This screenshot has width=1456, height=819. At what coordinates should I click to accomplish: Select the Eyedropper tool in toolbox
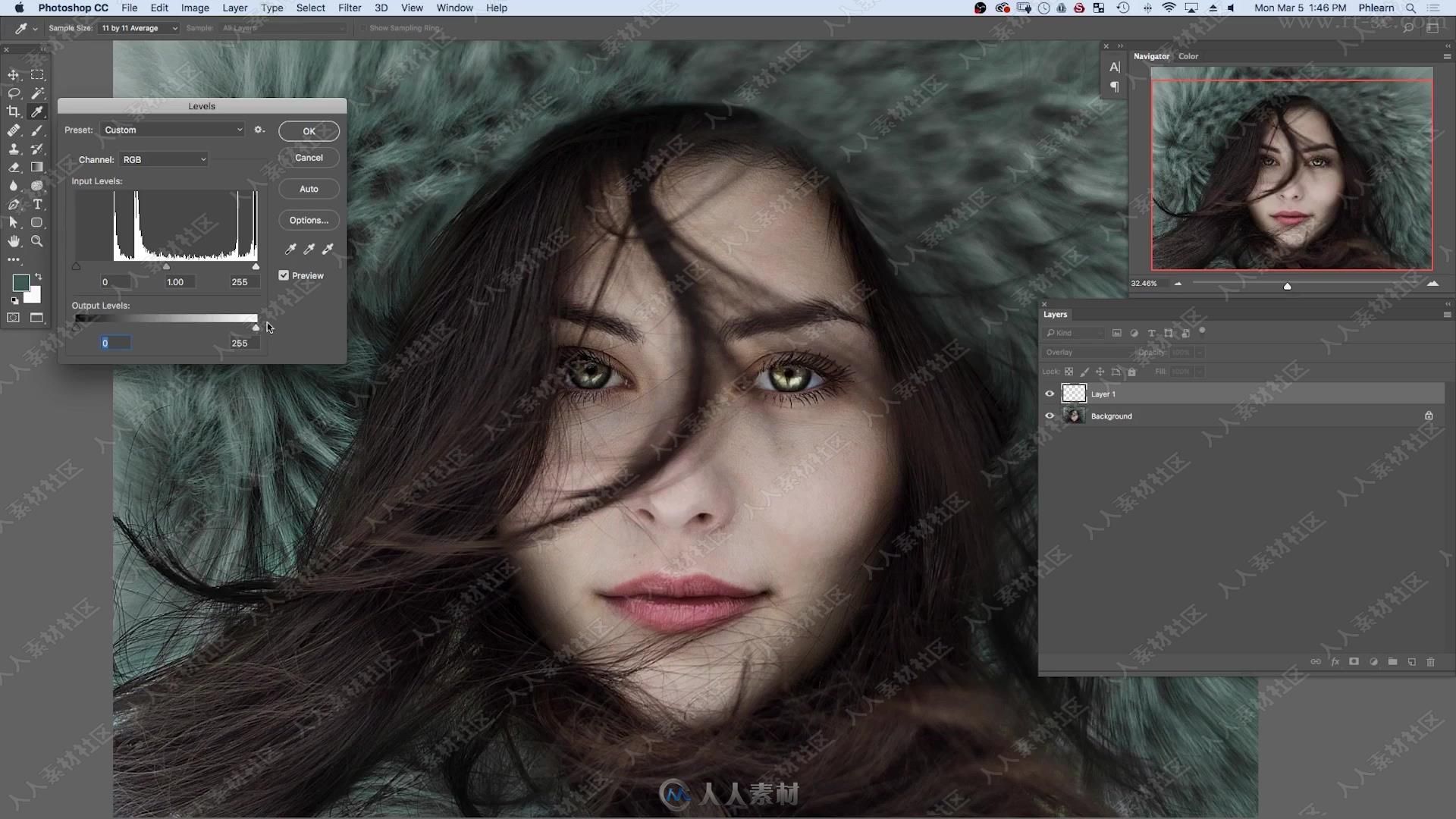(x=36, y=111)
